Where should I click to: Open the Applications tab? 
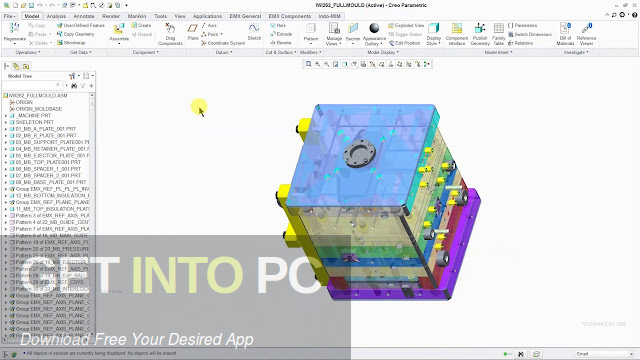[x=207, y=16]
